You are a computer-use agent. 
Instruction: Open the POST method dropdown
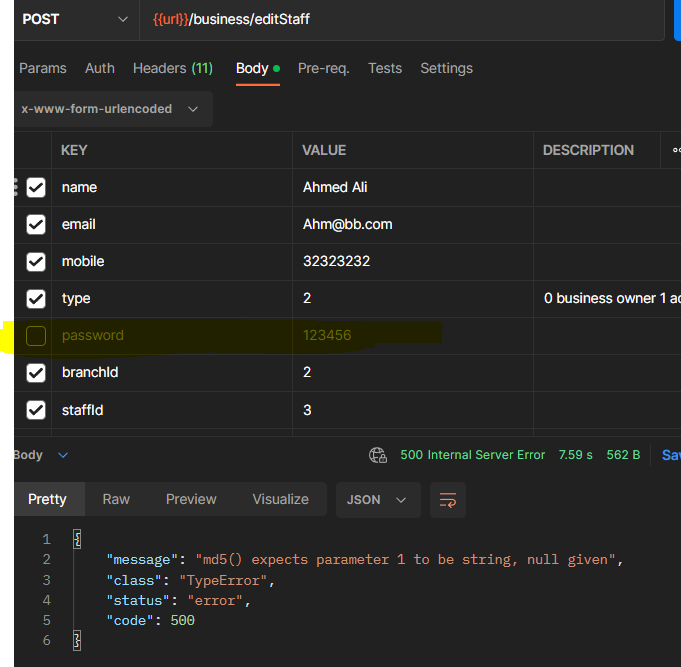(75, 19)
